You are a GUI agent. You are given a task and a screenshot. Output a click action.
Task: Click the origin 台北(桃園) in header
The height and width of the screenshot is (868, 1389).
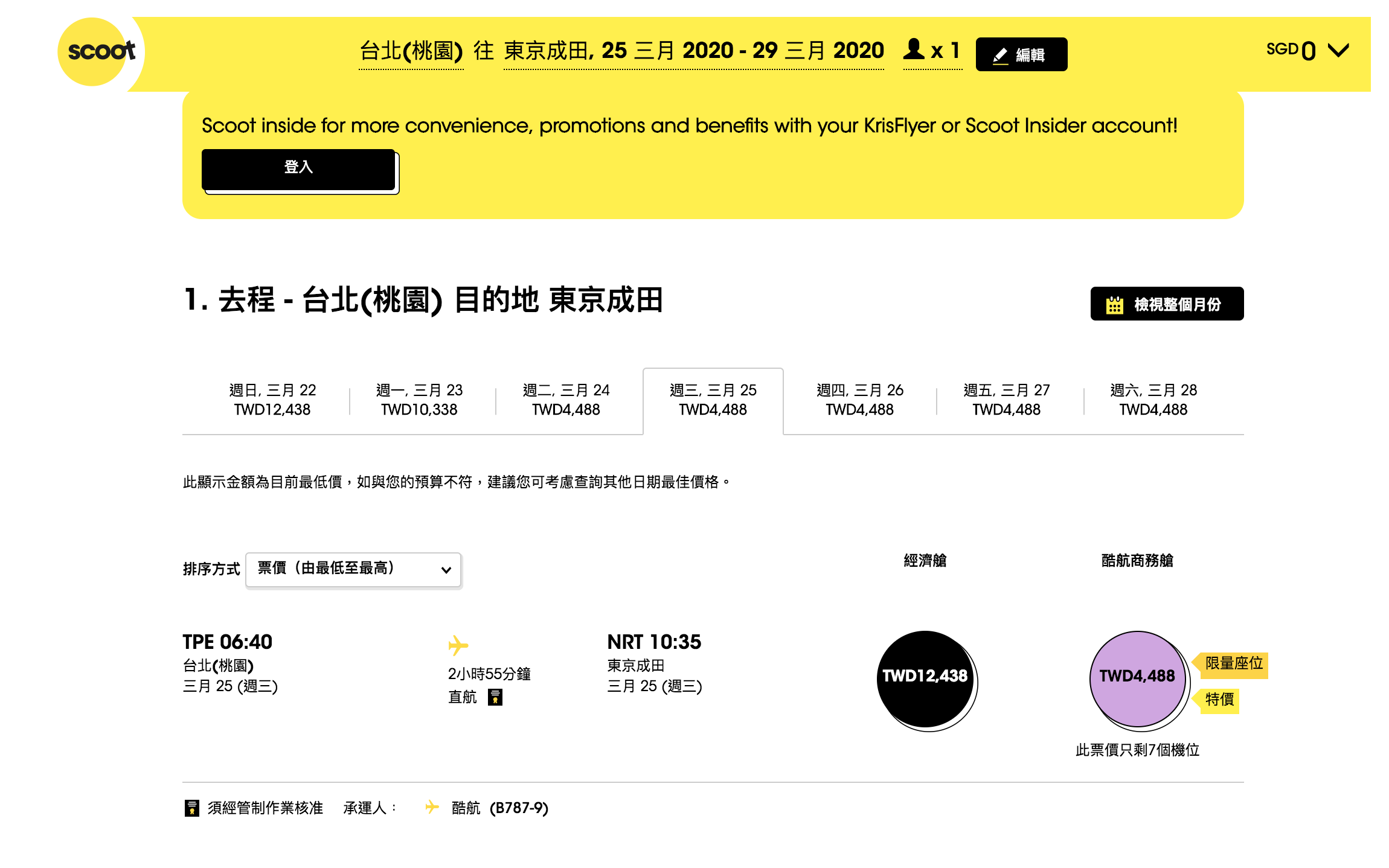point(411,51)
